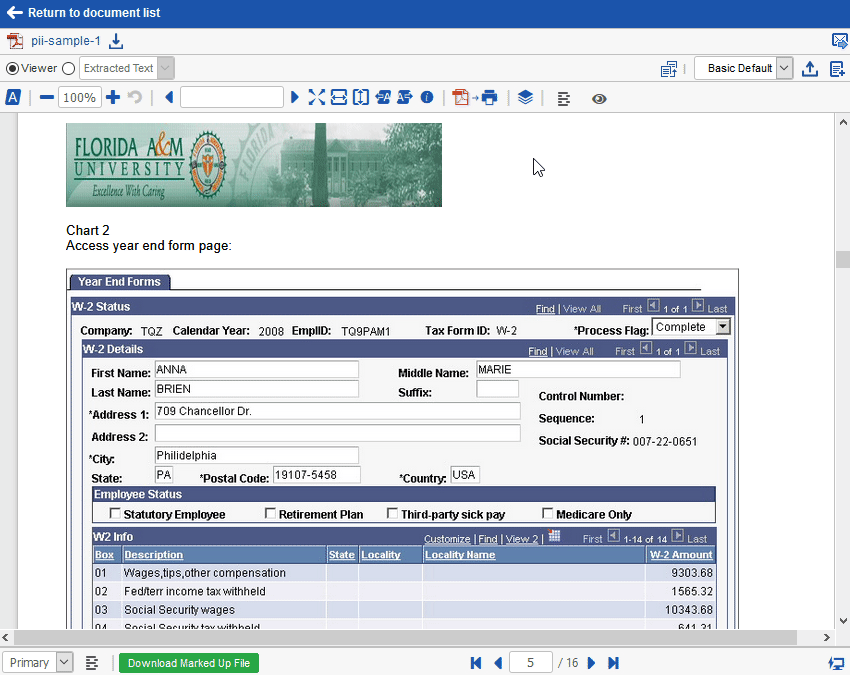Click the zoom percentage field showing 100%
The width and height of the screenshot is (850, 675).
click(80, 98)
